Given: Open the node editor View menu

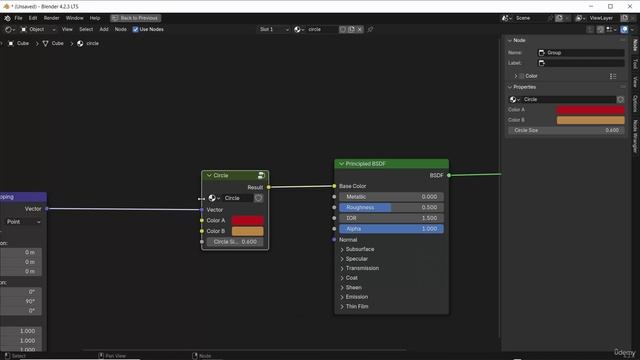Looking at the screenshot, I should pos(67,29).
